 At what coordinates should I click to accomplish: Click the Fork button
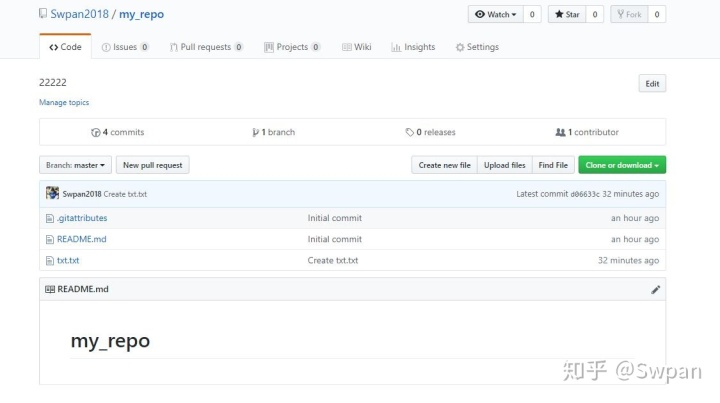(x=629, y=14)
